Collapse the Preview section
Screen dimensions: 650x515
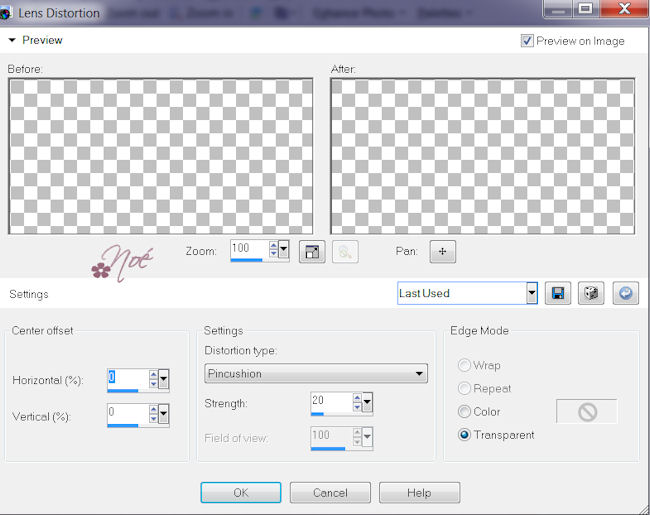12,41
